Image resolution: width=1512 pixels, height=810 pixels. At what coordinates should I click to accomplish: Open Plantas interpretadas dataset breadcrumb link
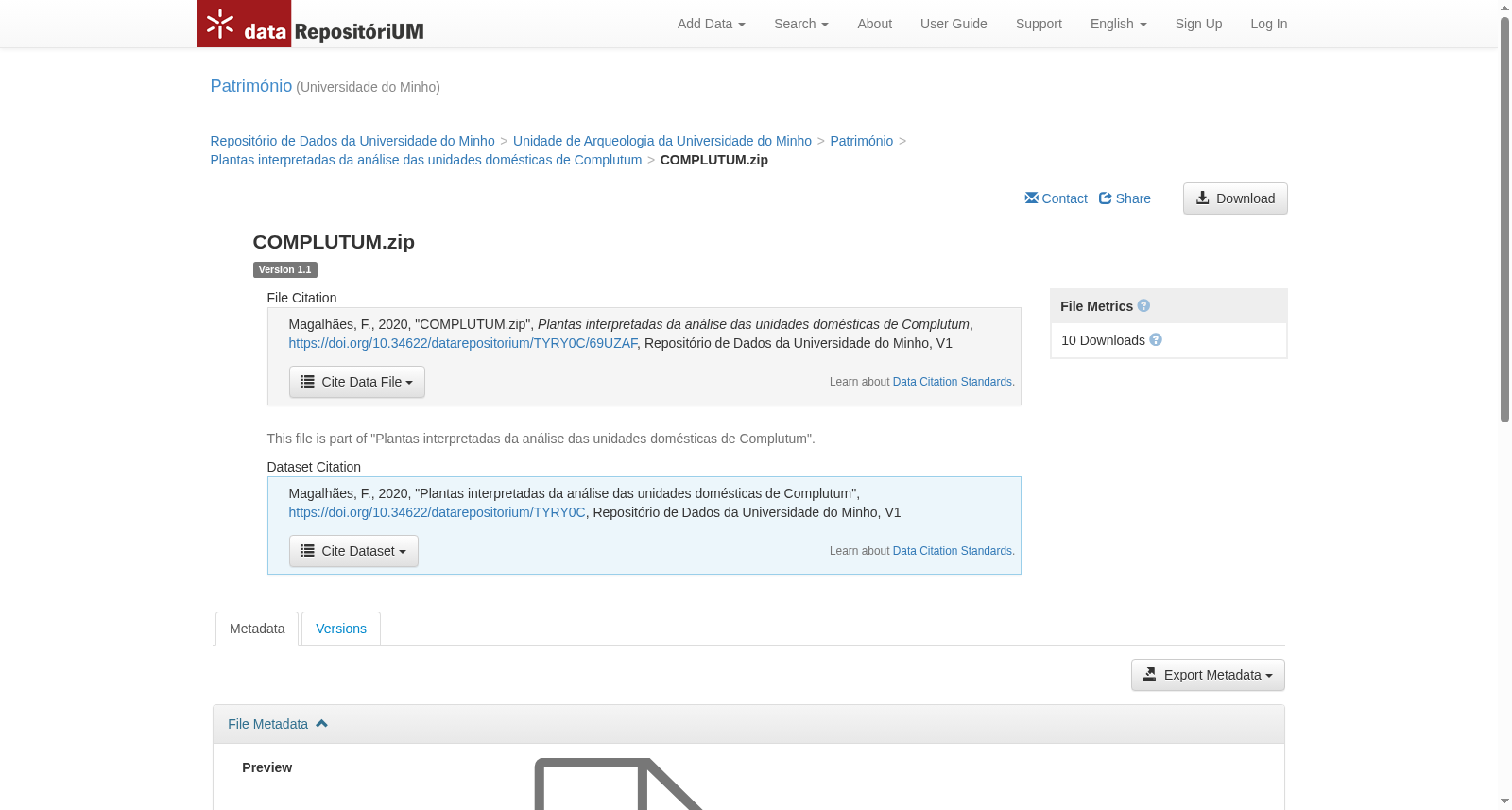[426, 160]
